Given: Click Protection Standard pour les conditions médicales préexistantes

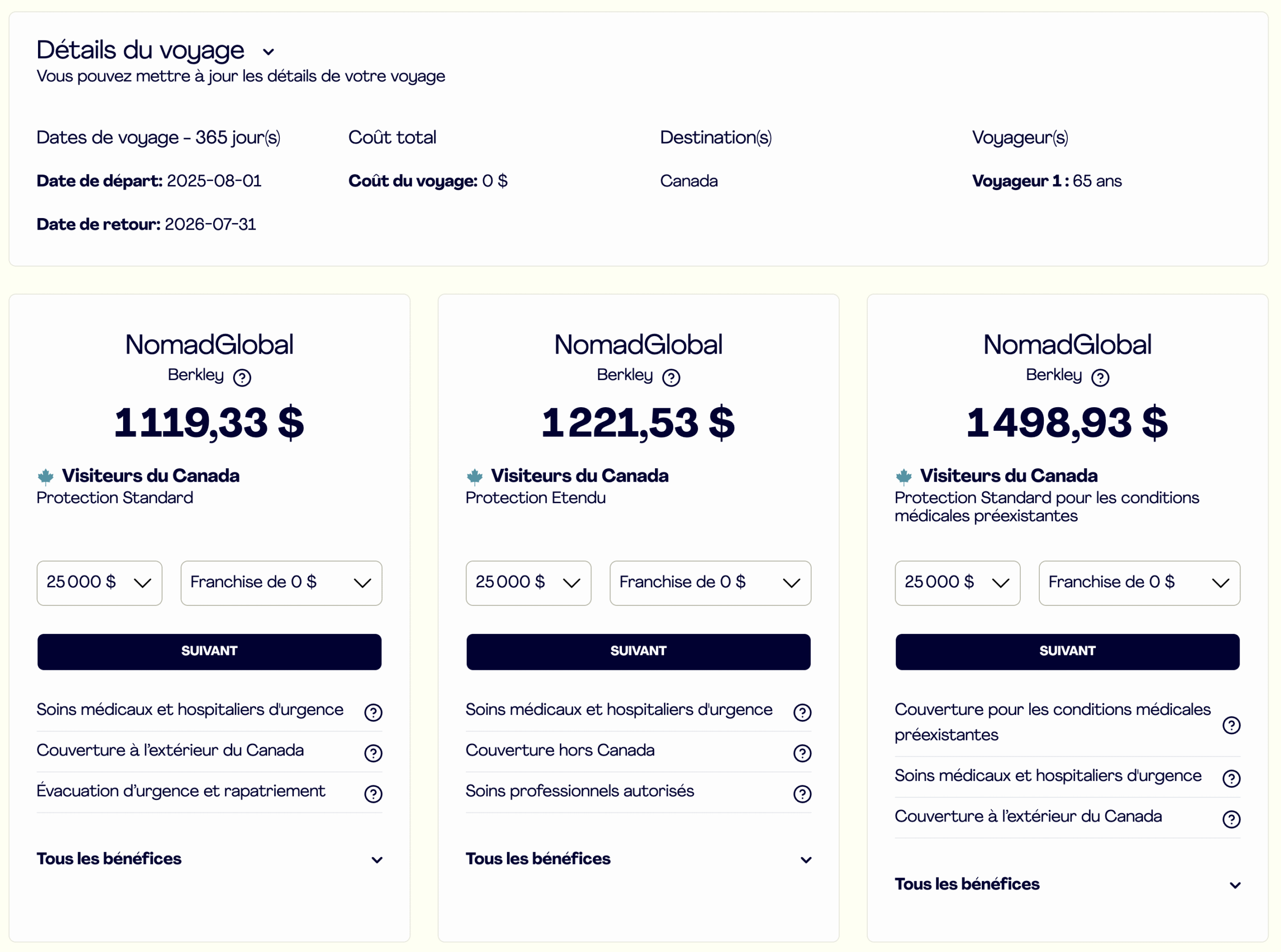Looking at the screenshot, I should [x=1046, y=507].
